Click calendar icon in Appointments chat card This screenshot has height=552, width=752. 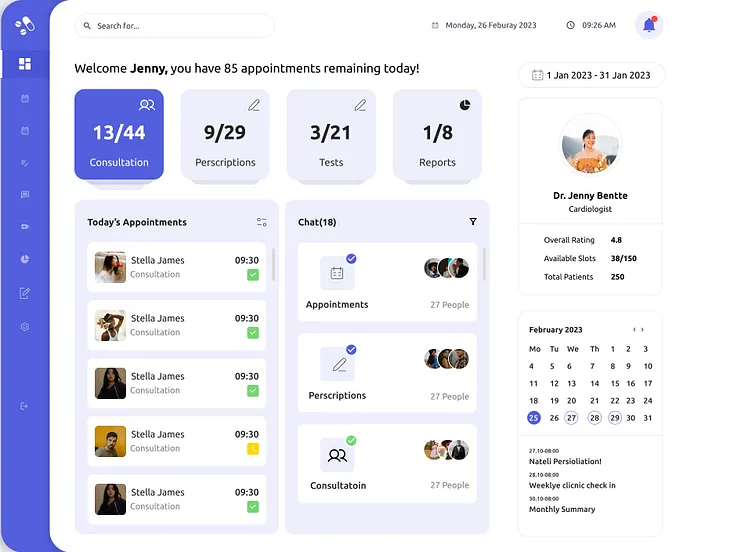[x=337, y=273]
